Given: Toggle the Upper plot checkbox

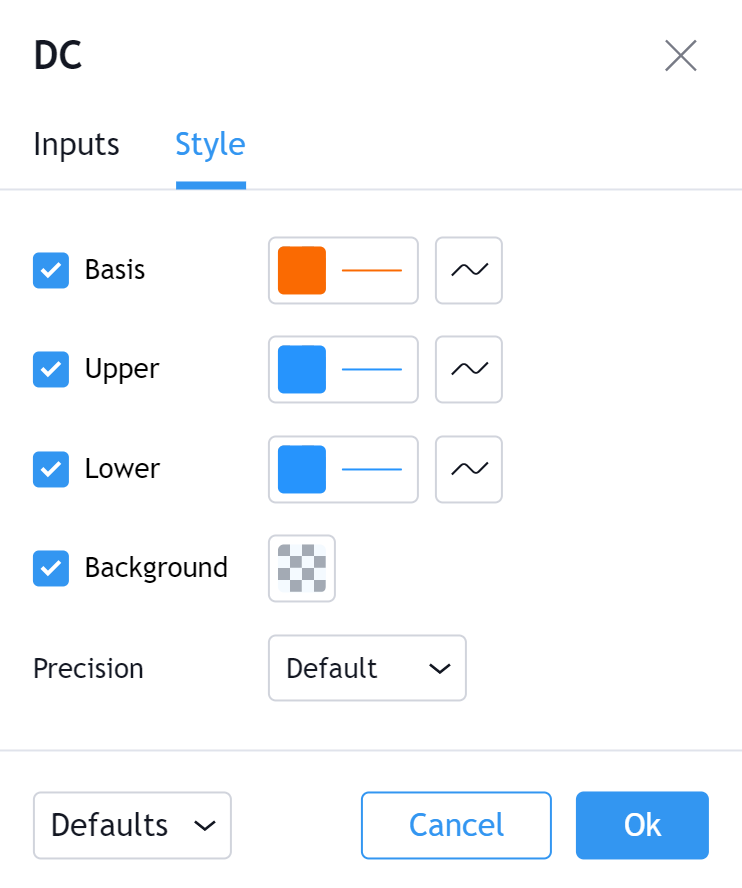Looking at the screenshot, I should point(51,369).
